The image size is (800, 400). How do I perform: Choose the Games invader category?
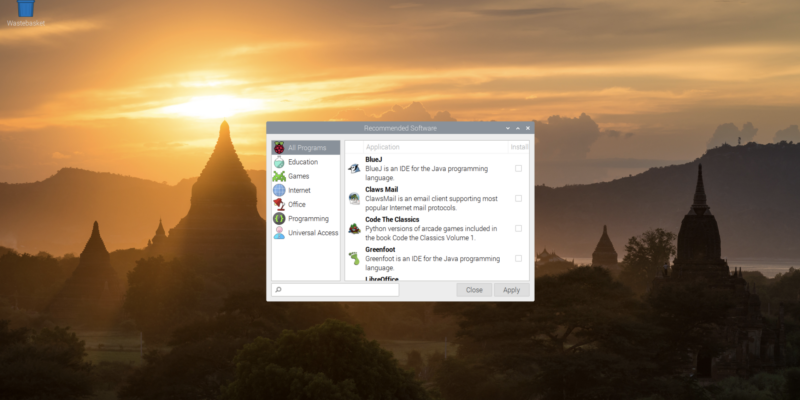[306, 176]
